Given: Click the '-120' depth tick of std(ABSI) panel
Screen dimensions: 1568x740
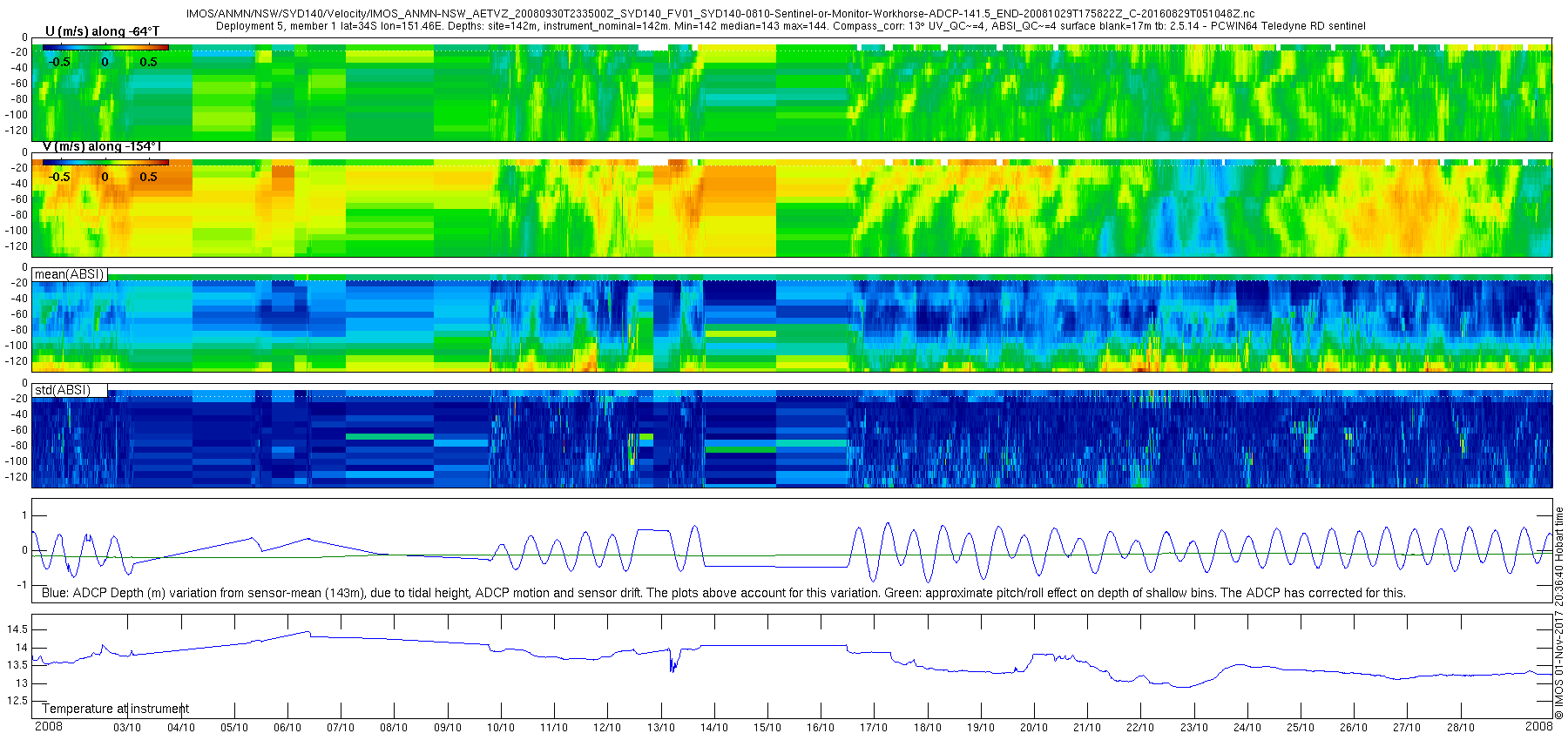Looking at the screenshot, I should 17,477.
